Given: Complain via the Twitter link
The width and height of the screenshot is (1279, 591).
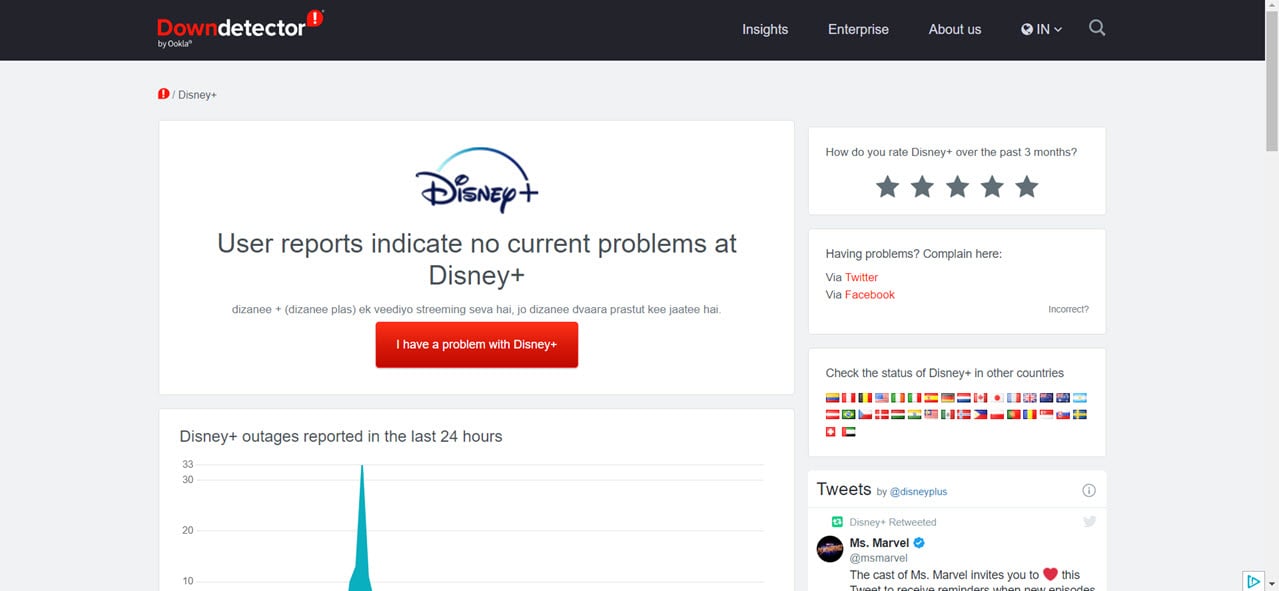Looking at the screenshot, I should [x=861, y=277].
